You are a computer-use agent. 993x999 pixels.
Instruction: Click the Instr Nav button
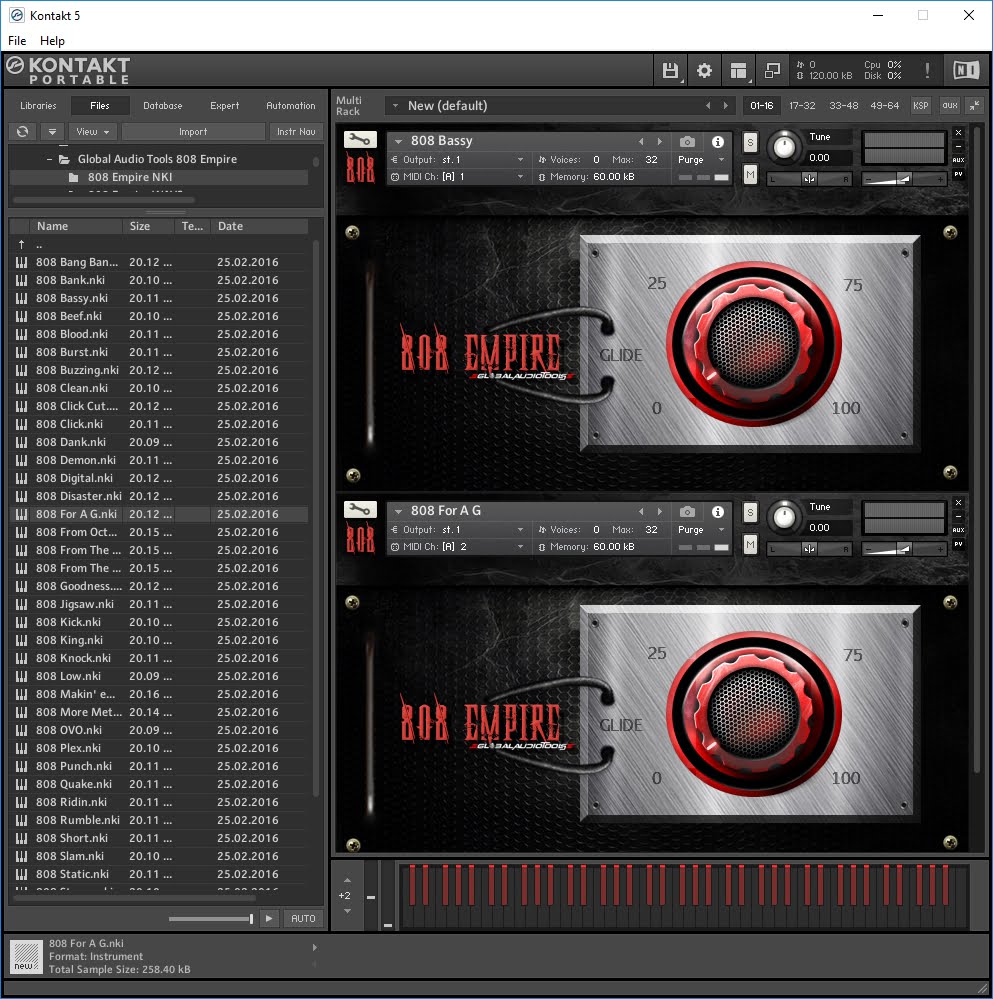[296, 132]
